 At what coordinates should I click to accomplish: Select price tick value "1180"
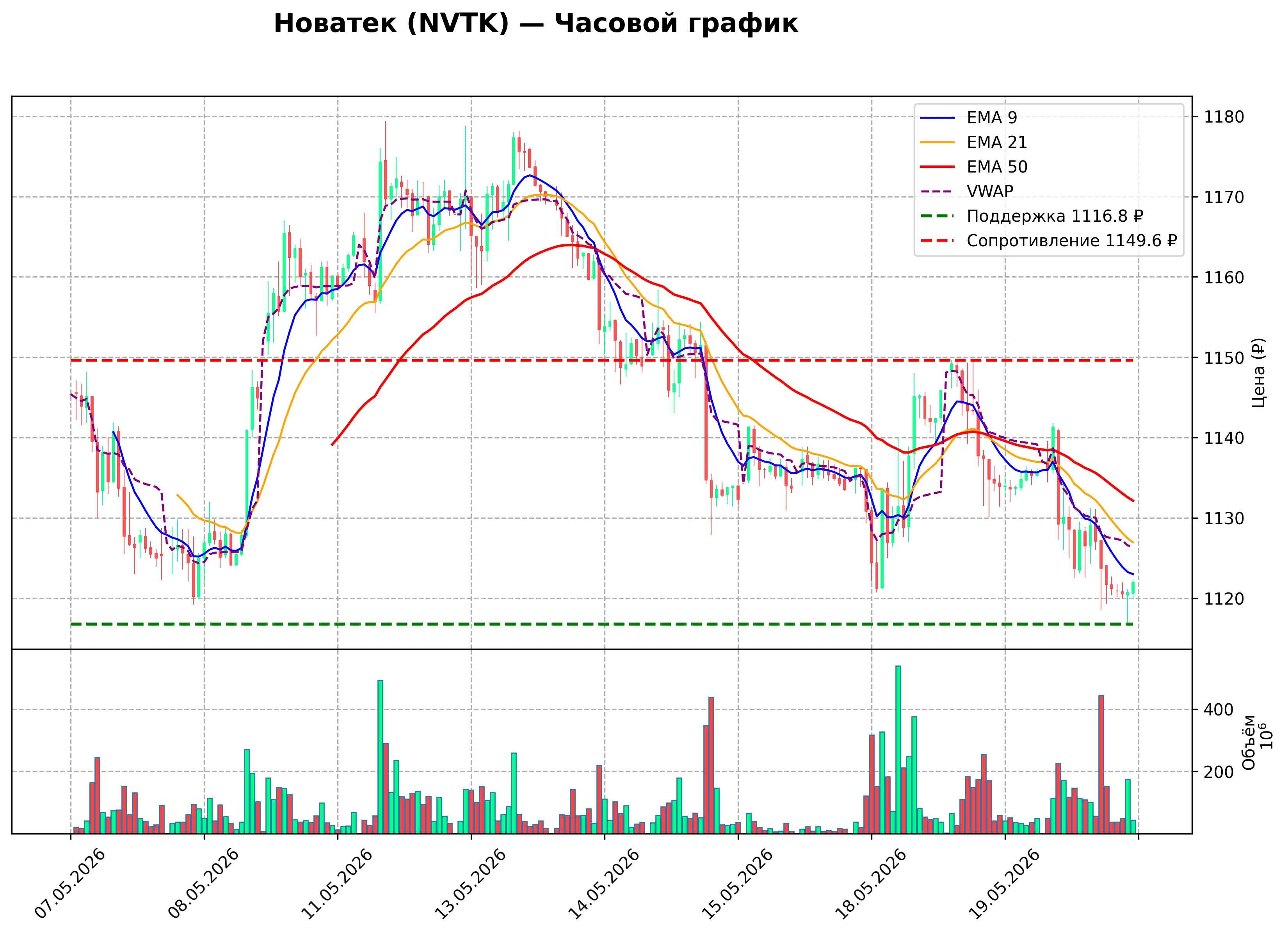click(1224, 117)
